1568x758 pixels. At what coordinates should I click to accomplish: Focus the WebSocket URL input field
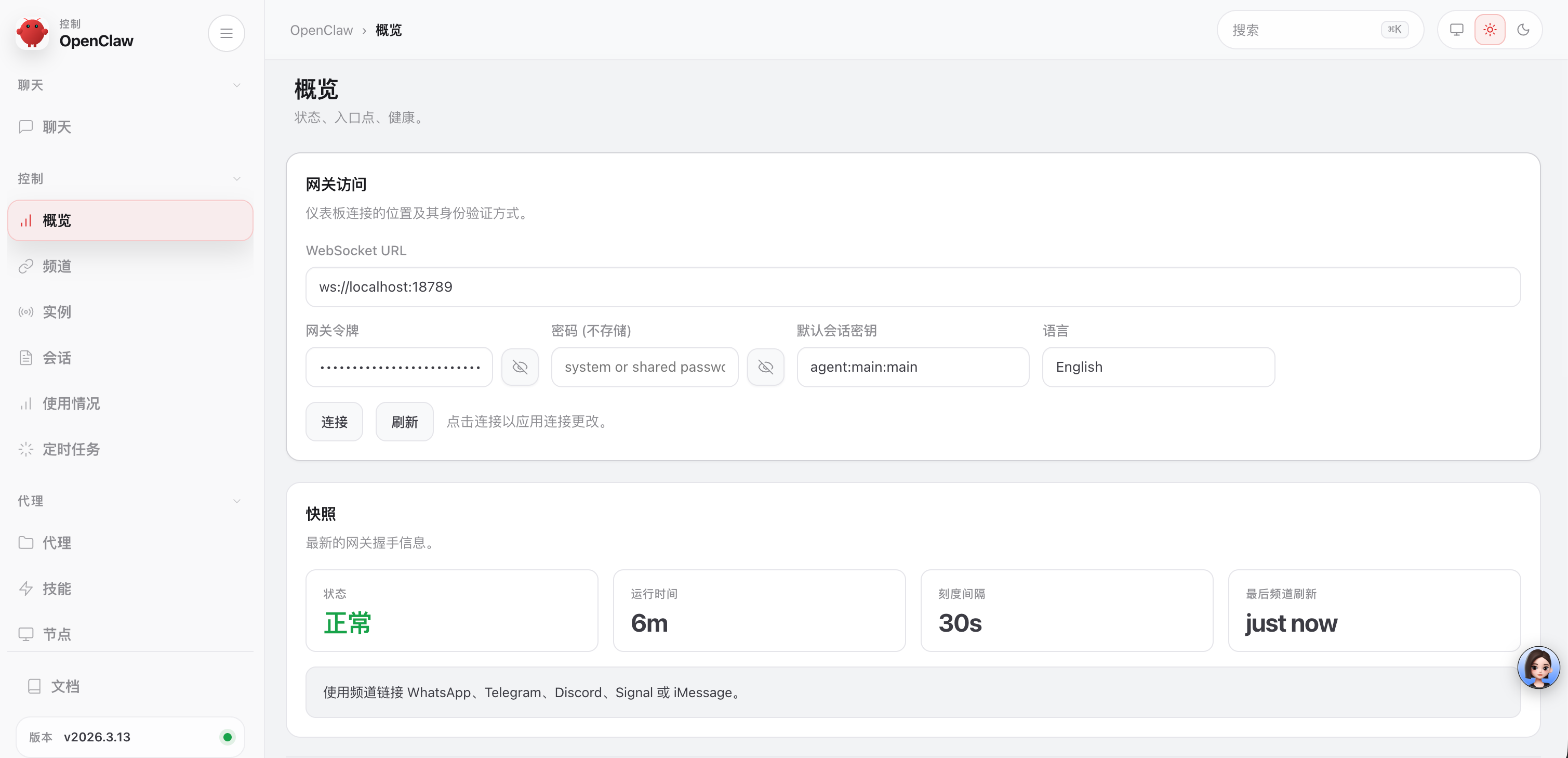[x=912, y=287]
